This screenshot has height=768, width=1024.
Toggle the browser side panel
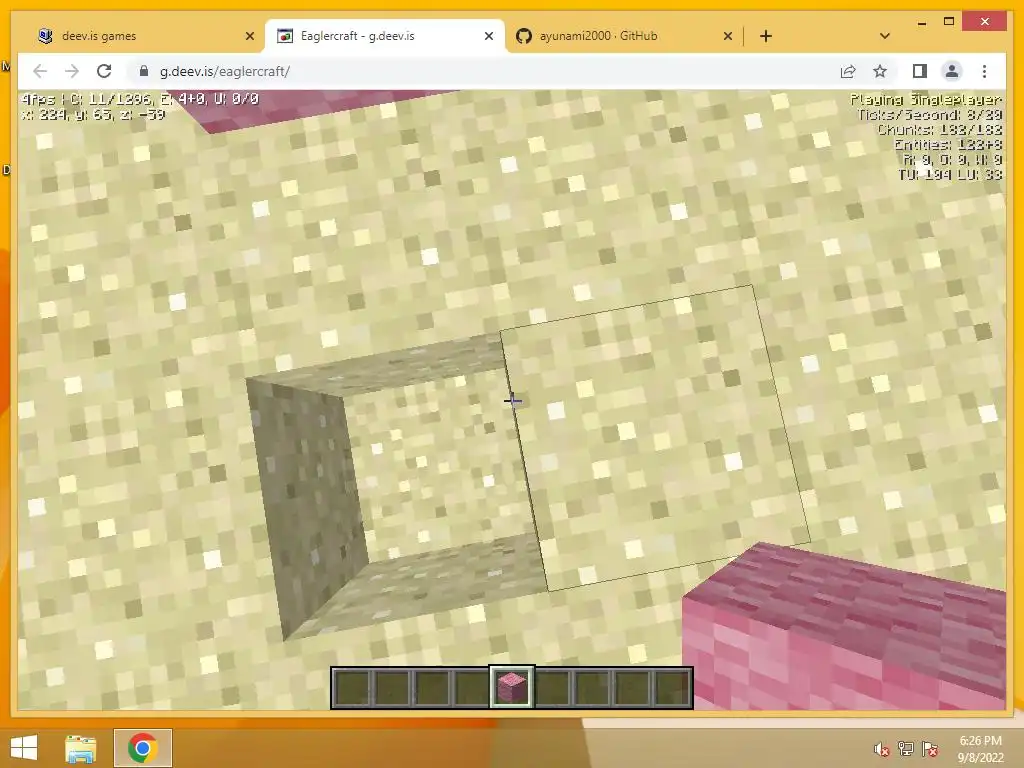click(x=920, y=71)
